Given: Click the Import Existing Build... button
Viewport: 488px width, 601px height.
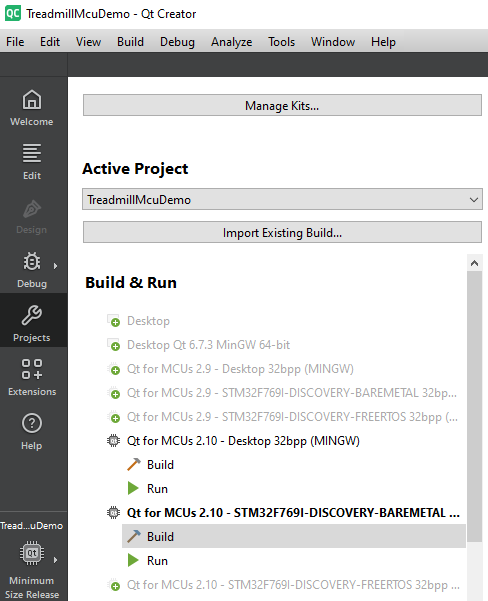Looking at the screenshot, I should 282,232.
